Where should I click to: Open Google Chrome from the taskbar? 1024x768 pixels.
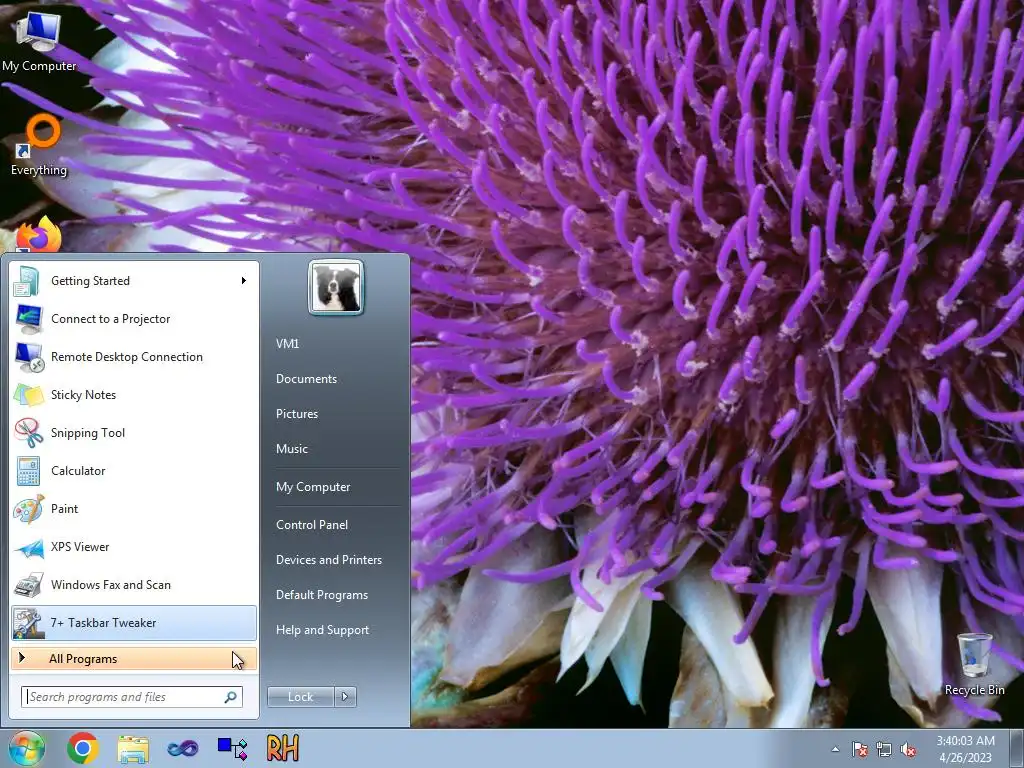(83, 748)
